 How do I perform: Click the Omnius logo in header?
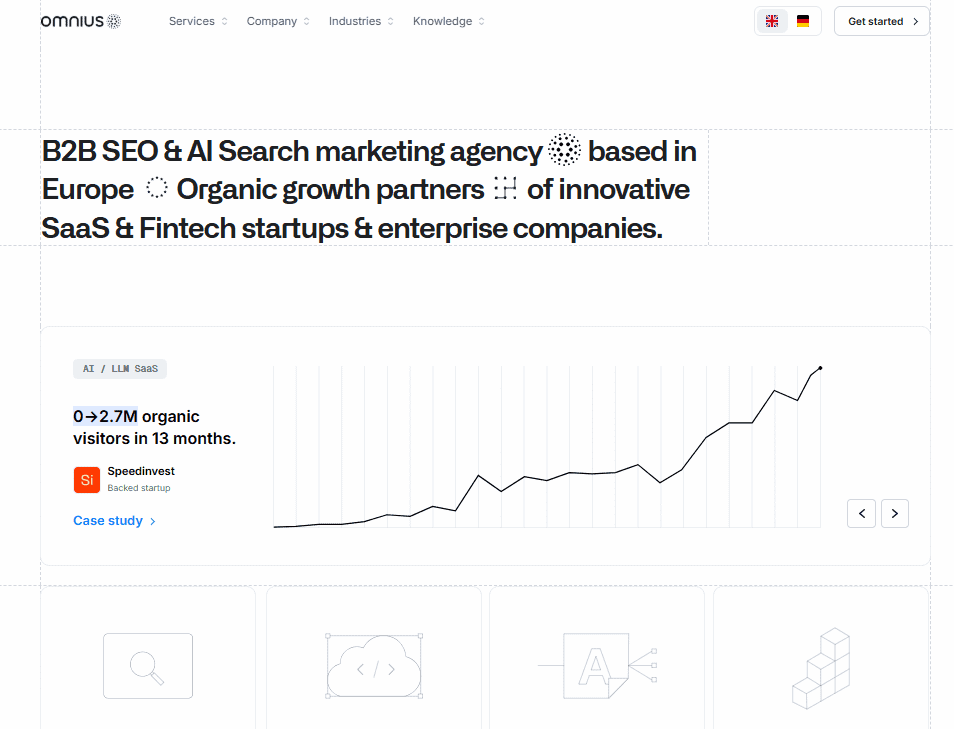(x=81, y=21)
